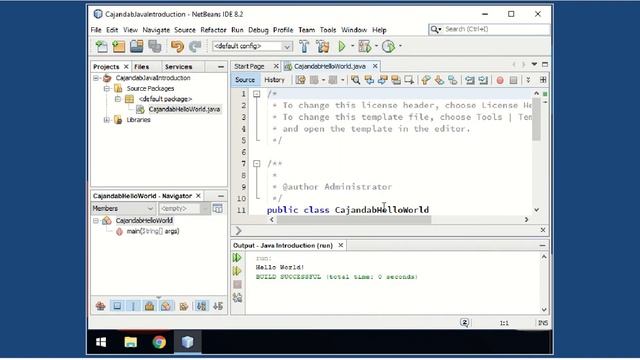The width and height of the screenshot is (640, 360).
Task: Click the Debug Project toolbar icon
Action: (364, 47)
